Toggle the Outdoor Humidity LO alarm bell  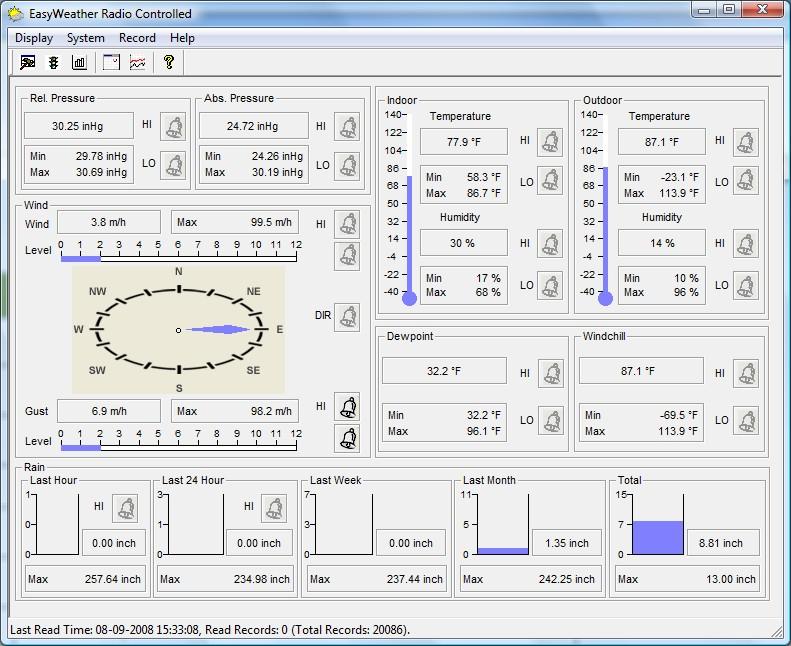[x=746, y=286]
